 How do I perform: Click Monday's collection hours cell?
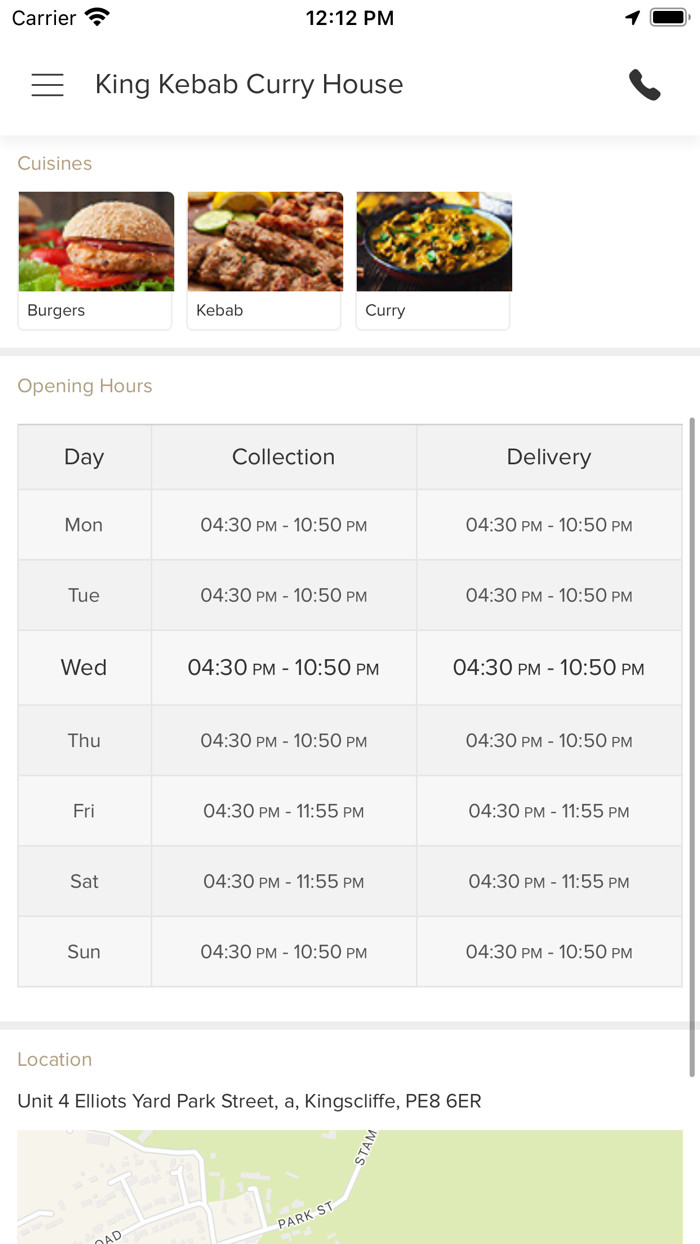click(283, 525)
